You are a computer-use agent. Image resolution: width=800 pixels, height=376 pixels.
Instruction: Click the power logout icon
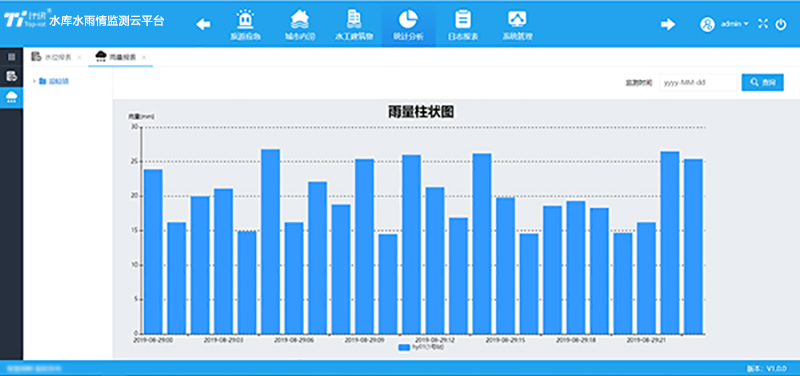tap(781, 24)
